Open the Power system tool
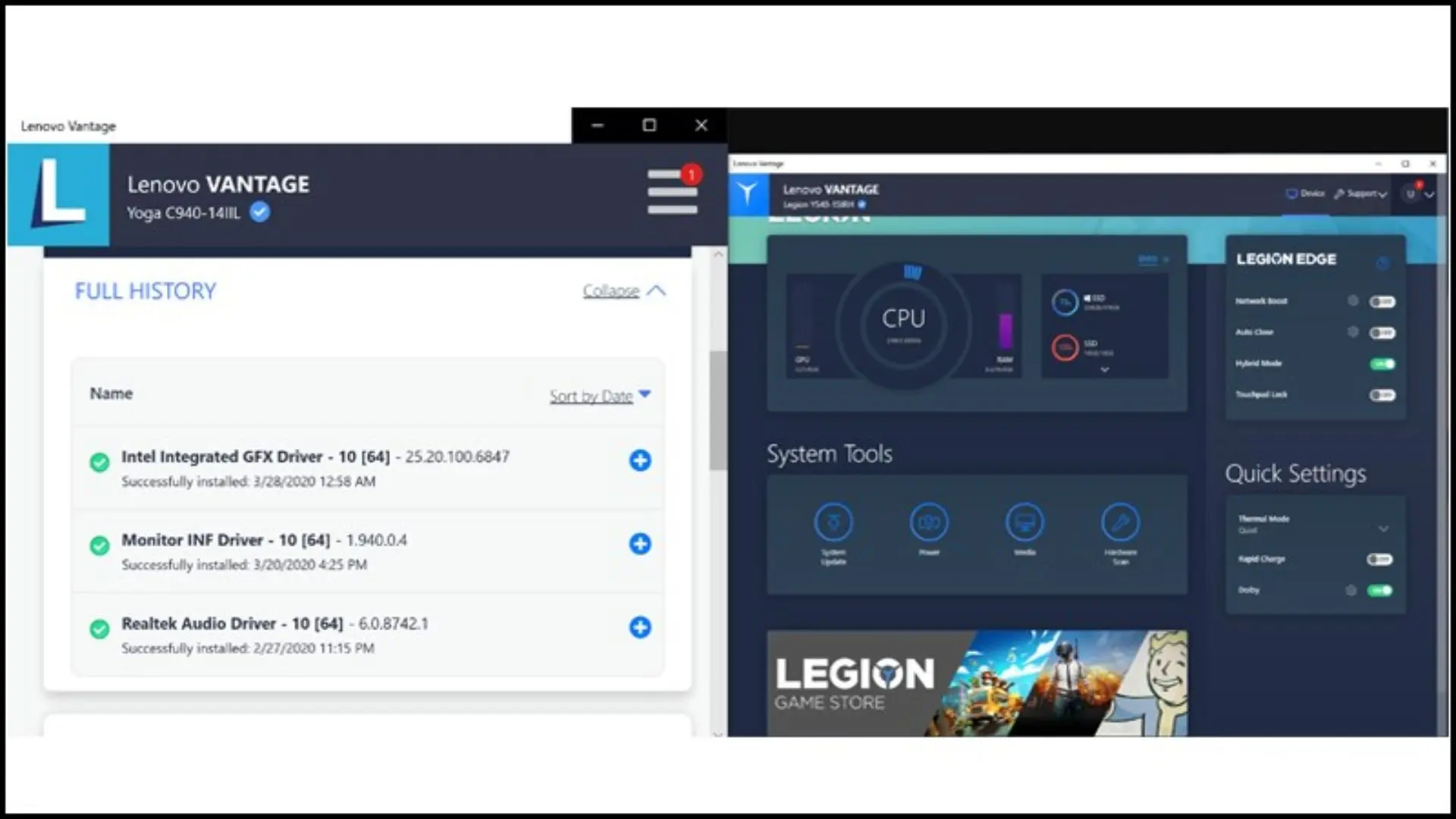The width and height of the screenshot is (1456, 819). [929, 522]
